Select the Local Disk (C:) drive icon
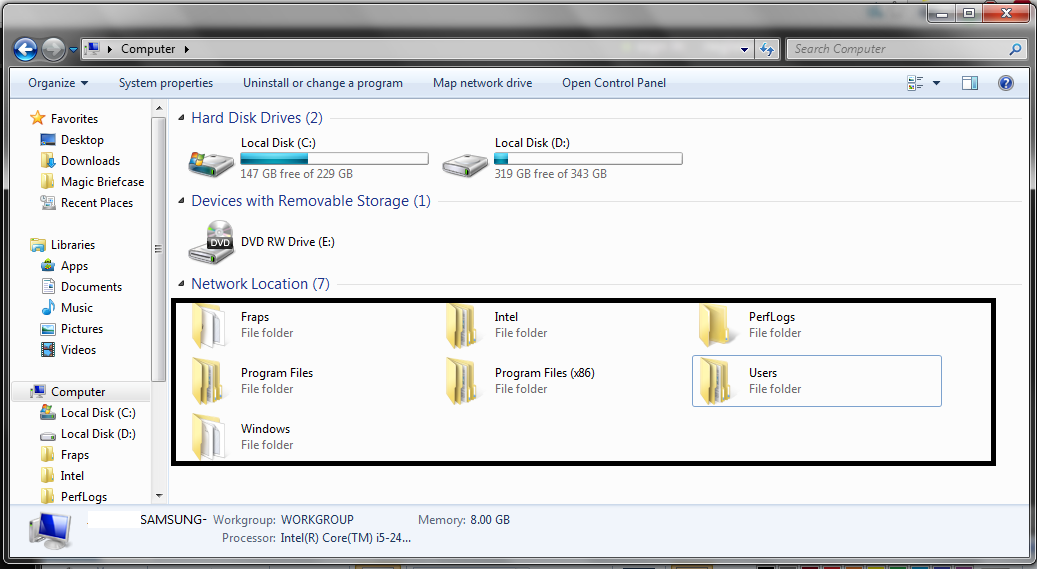 pos(211,163)
